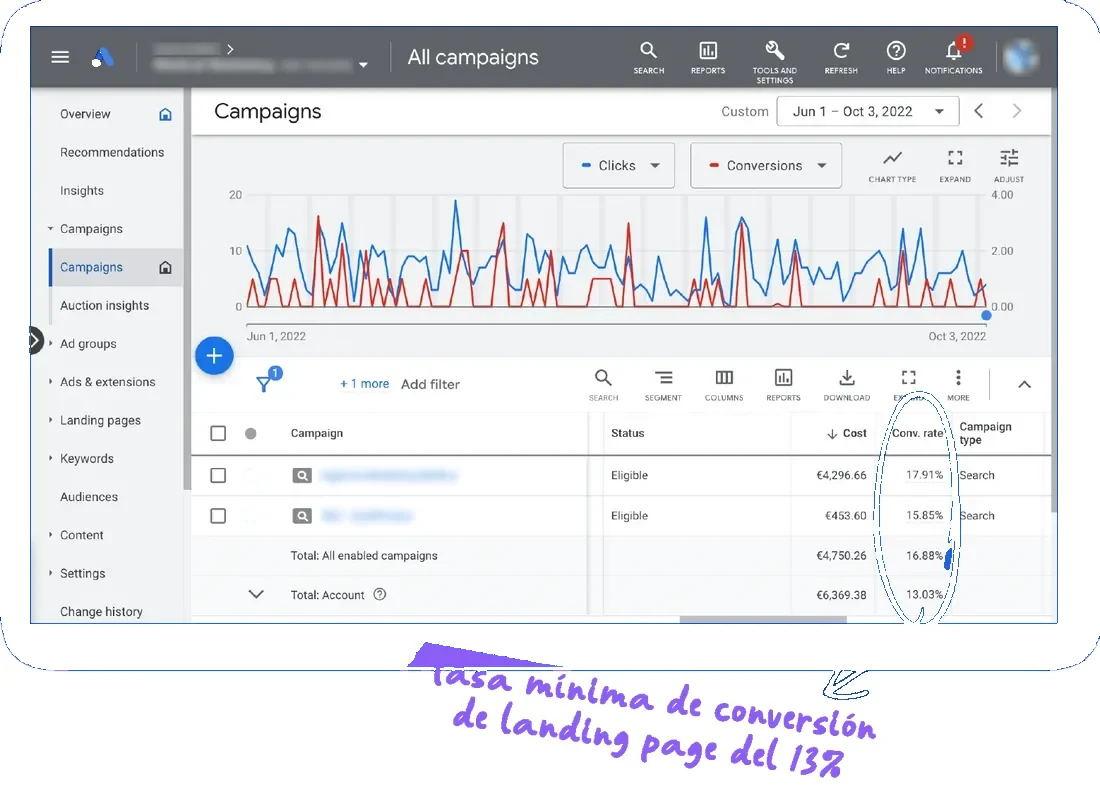Click the chart timeline end handle
The image size is (1100, 801).
(x=986, y=316)
